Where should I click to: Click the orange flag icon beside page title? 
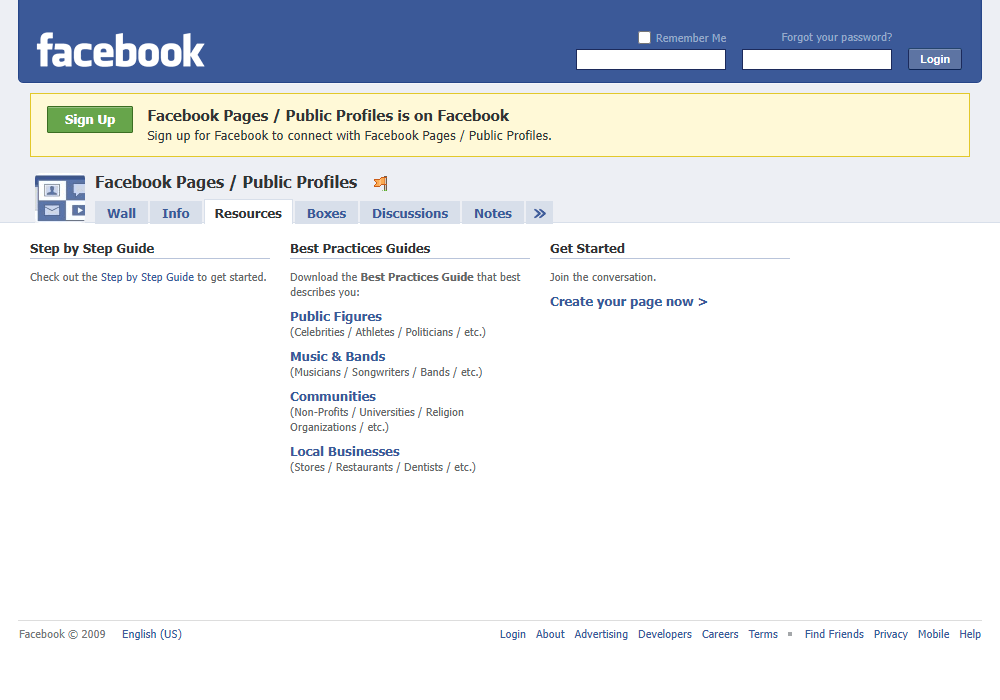[381, 184]
